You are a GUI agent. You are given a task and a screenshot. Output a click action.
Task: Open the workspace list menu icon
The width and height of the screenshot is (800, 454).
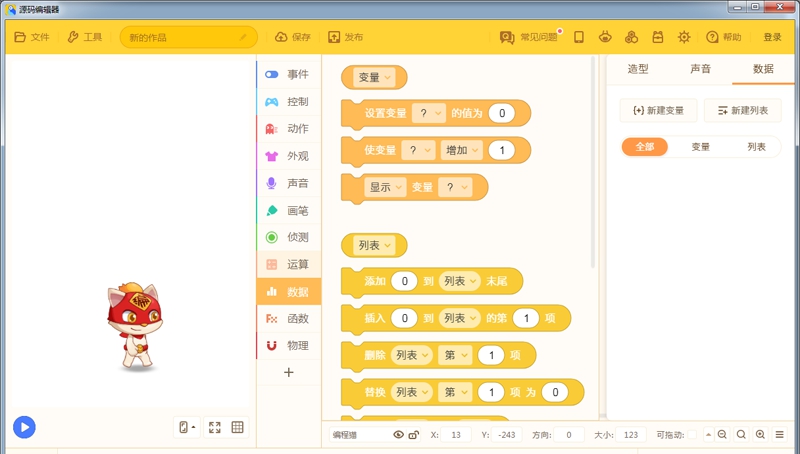pyautogui.click(x=780, y=435)
